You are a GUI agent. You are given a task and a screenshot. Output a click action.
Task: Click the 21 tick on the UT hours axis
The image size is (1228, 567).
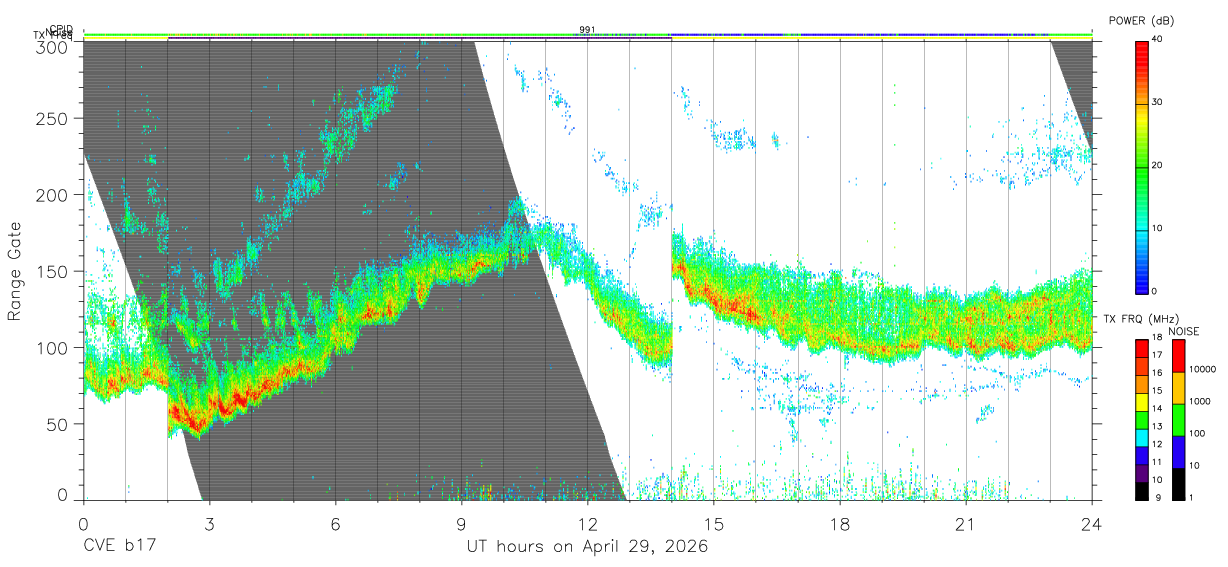[965, 524]
